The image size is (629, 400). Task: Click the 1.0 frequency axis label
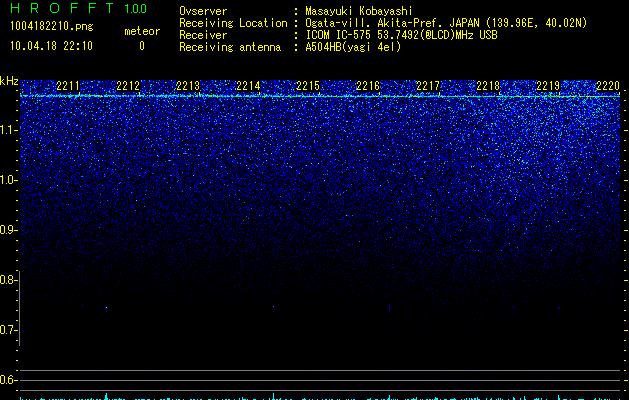(x=9, y=180)
